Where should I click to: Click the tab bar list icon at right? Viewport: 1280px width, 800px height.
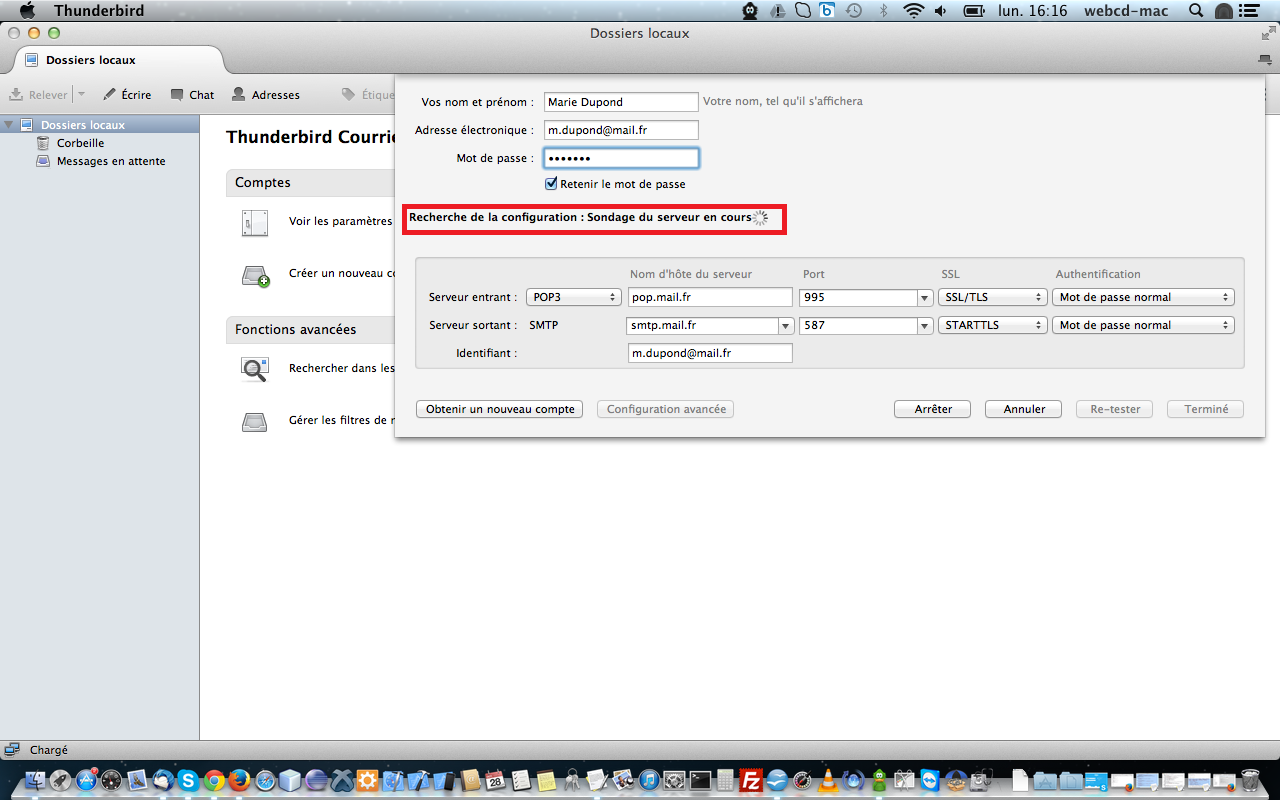pyautogui.click(x=1265, y=60)
